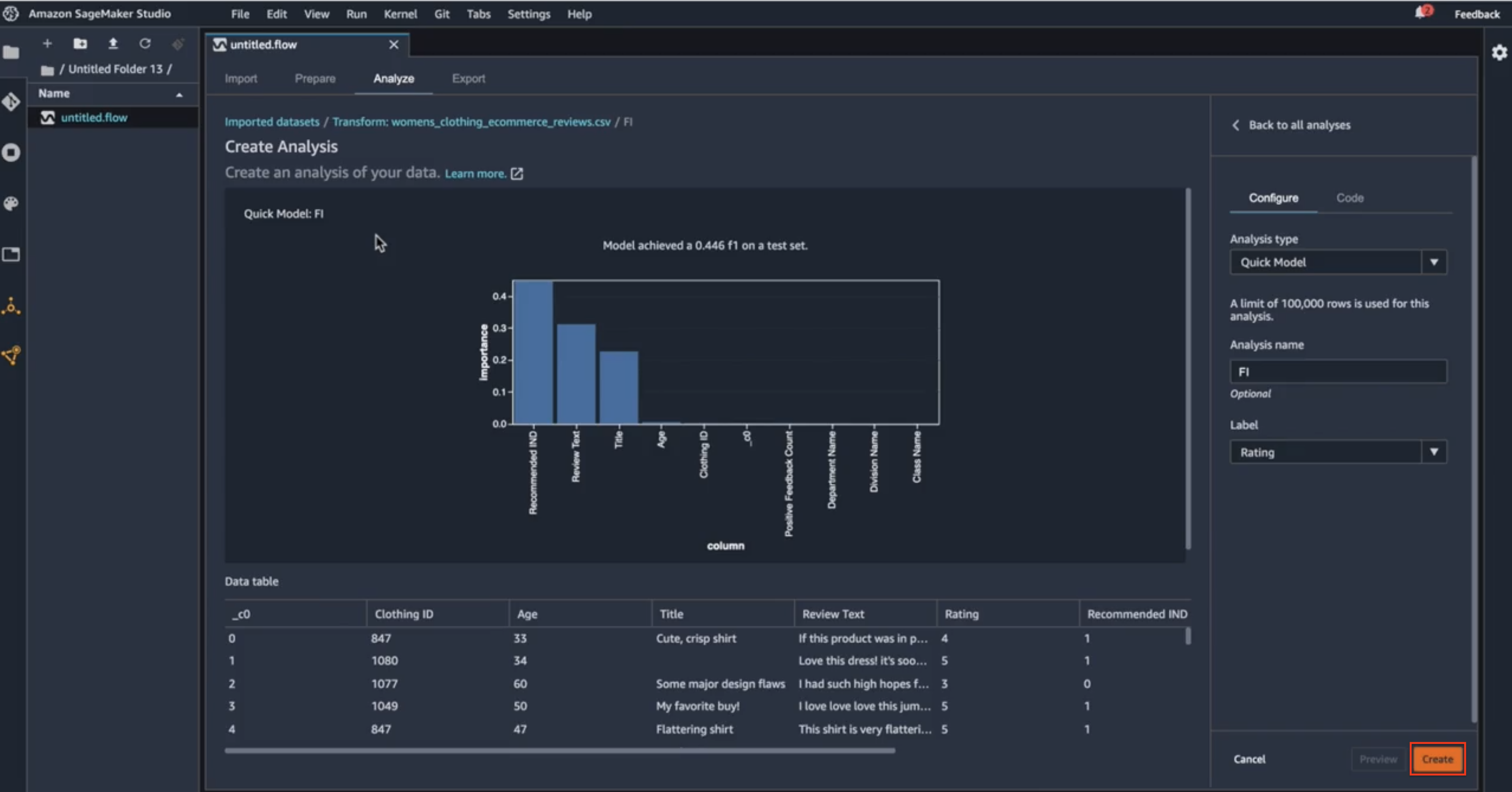Click the data table horizontal scrollbar

point(560,750)
